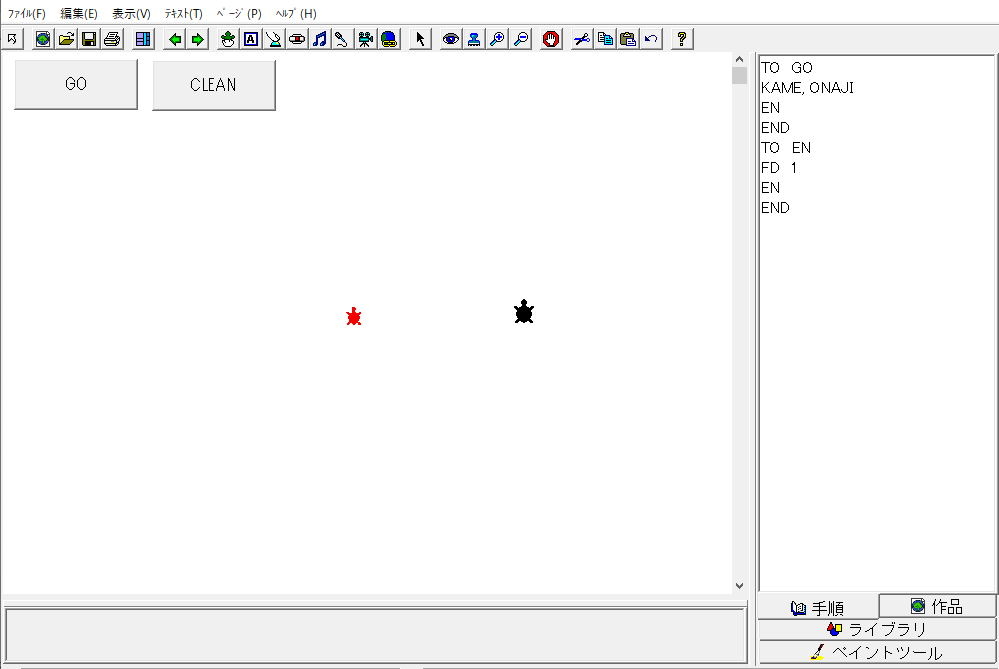Click the scissors cut icon
The height and width of the screenshot is (669, 999).
(x=582, y=39)
